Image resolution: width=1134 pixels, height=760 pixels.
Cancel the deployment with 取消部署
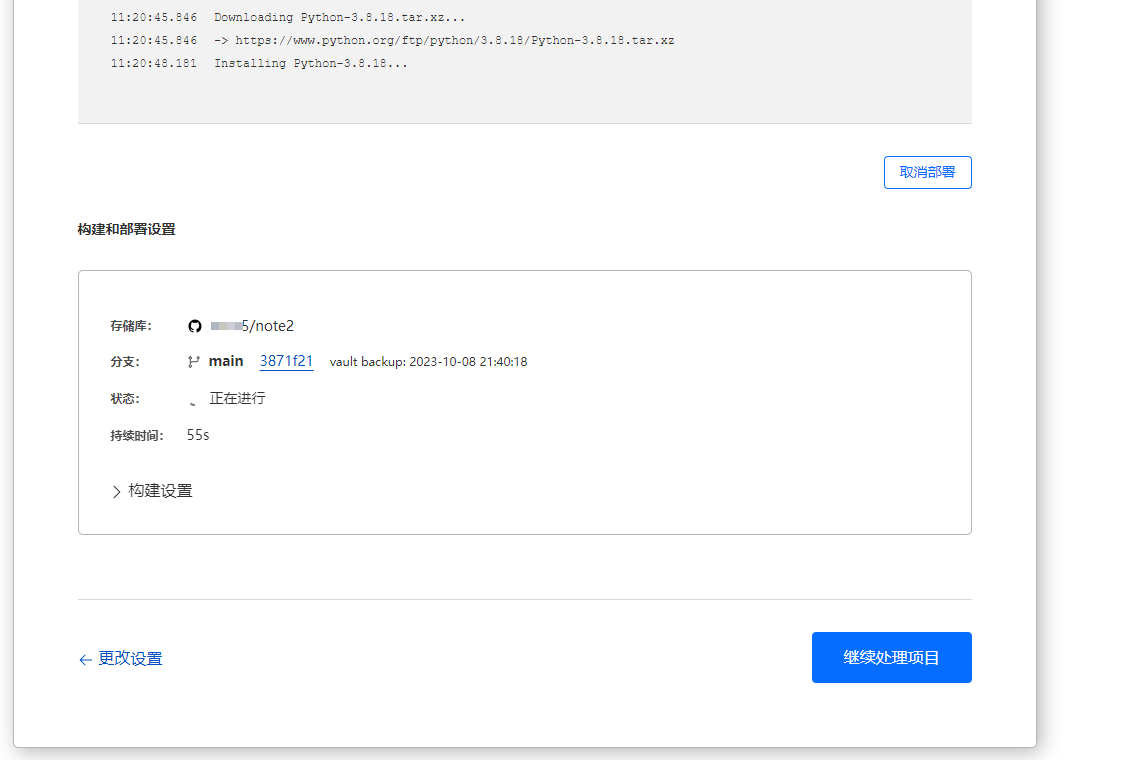point(927,172)
